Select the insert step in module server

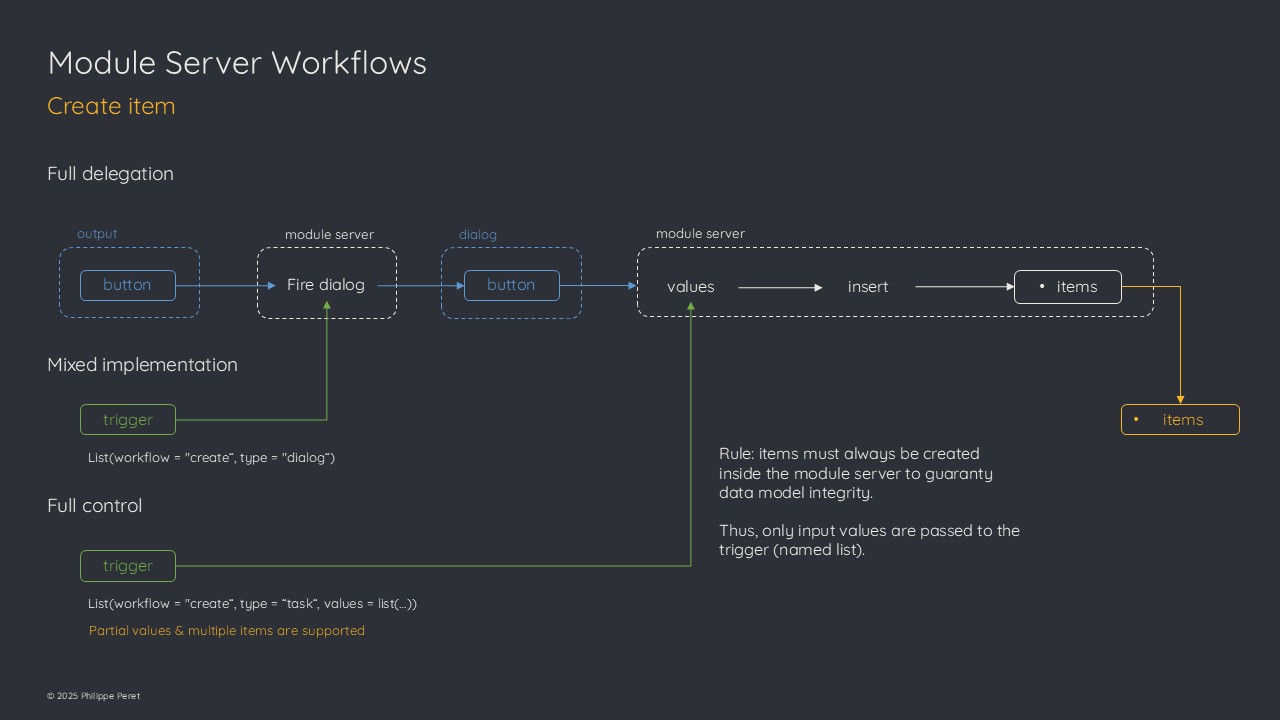tap(868, 287)
